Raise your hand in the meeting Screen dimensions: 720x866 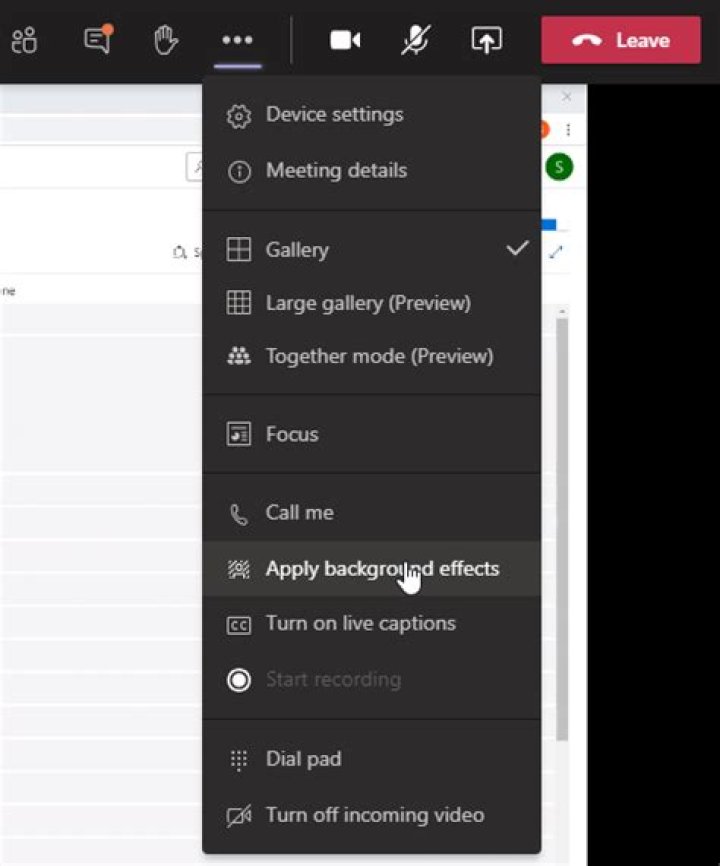(166, 40)
